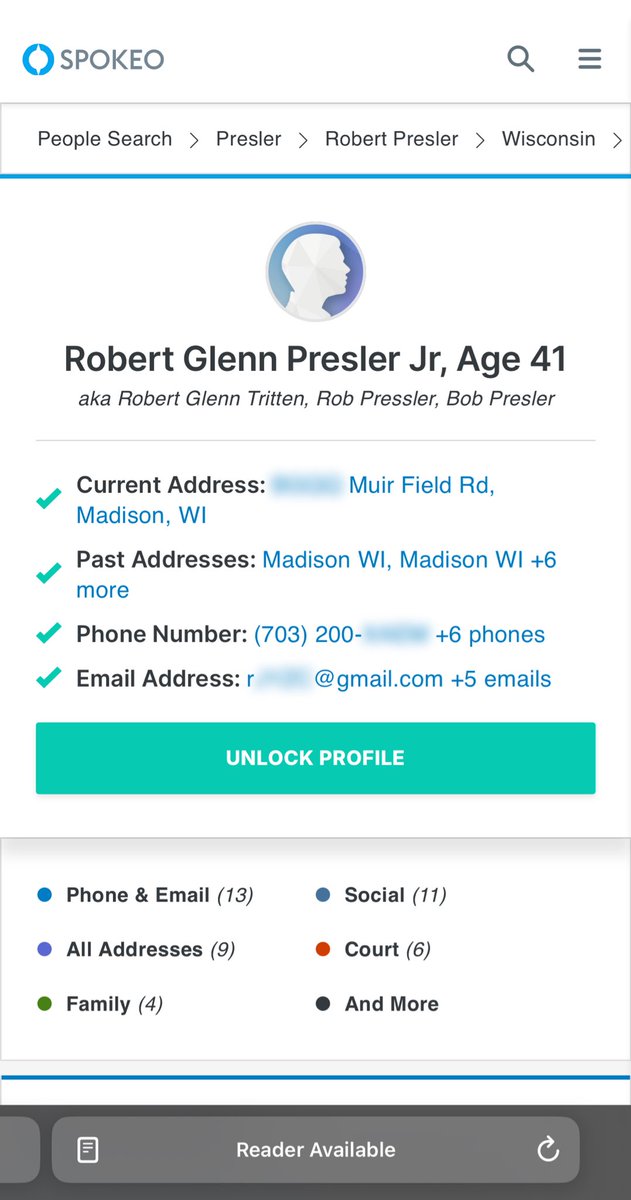Go to Presler breadcrumb
This screenshot has width=631, height=1200.
[x=248, y=139]
